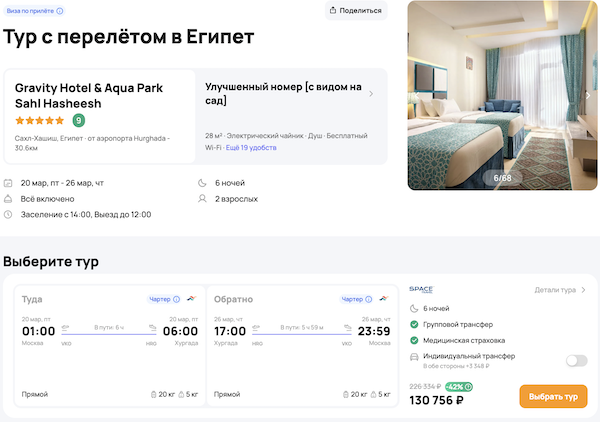Expand the 'Улучшенный номер' room details chevron
This screenshot has width=600, height=422.
(x=371, y=94)
